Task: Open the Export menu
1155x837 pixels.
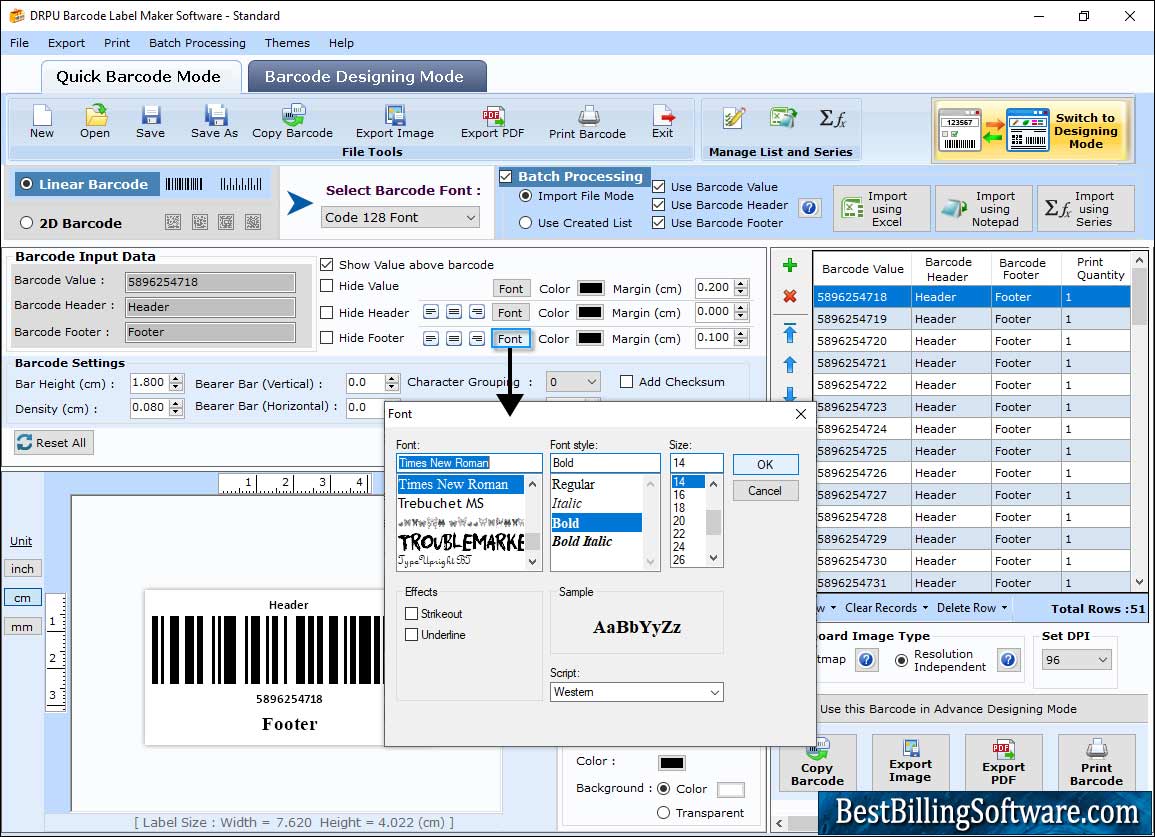Action: pos(66,43)
